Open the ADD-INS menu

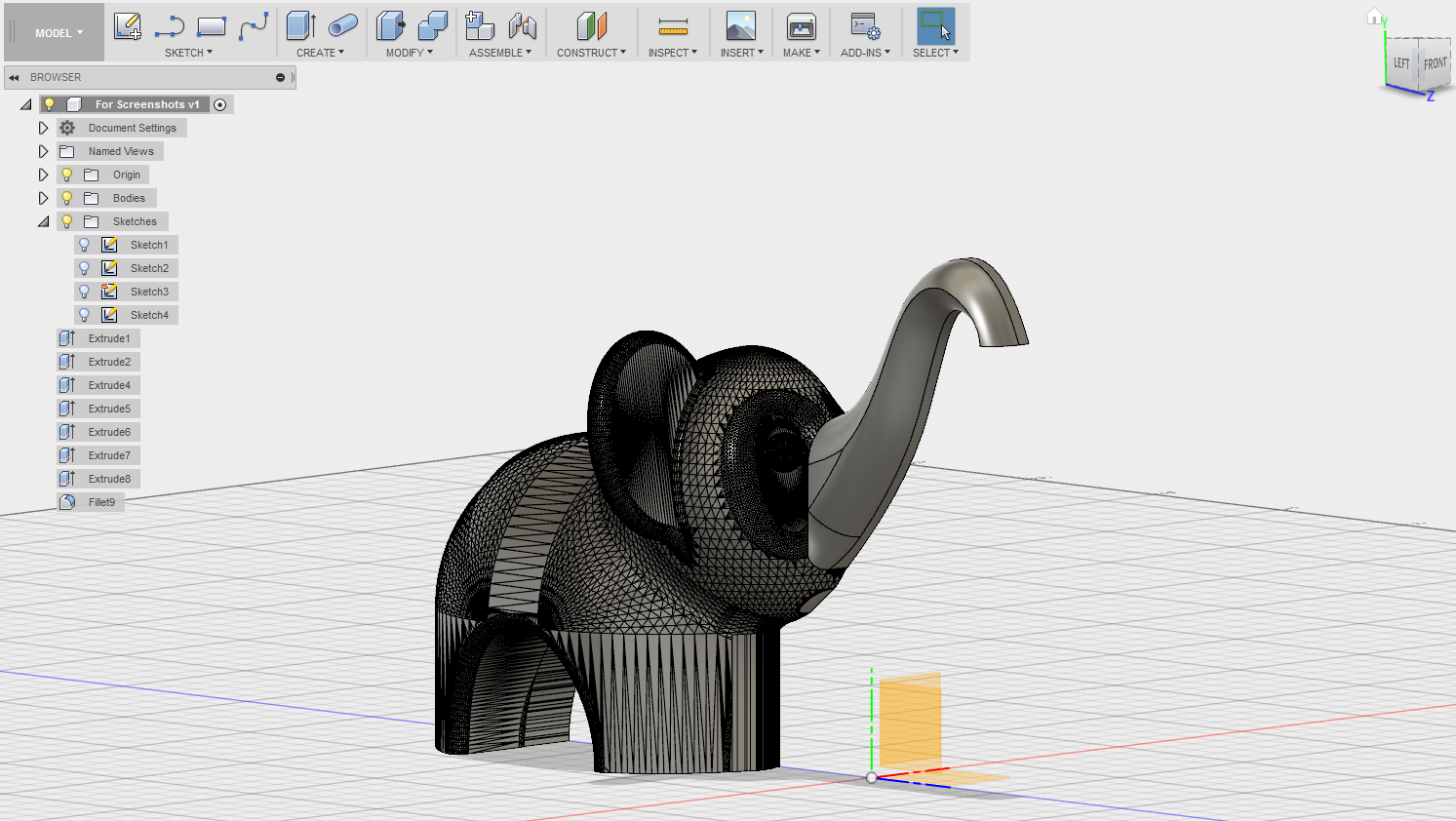[865, 53]
